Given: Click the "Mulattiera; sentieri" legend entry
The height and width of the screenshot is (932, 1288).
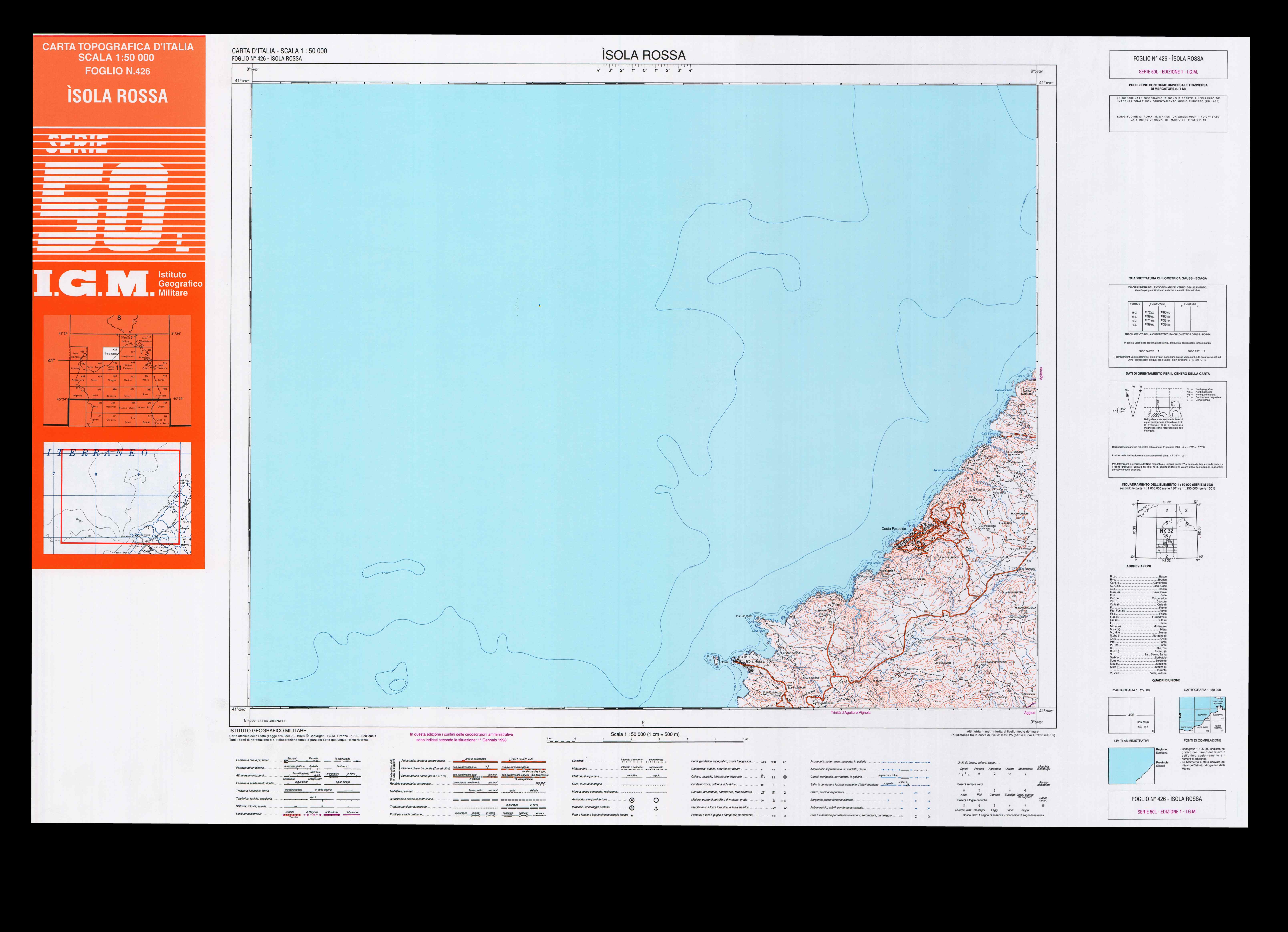Looking at the screenshot, I should [x=401, y=791].
